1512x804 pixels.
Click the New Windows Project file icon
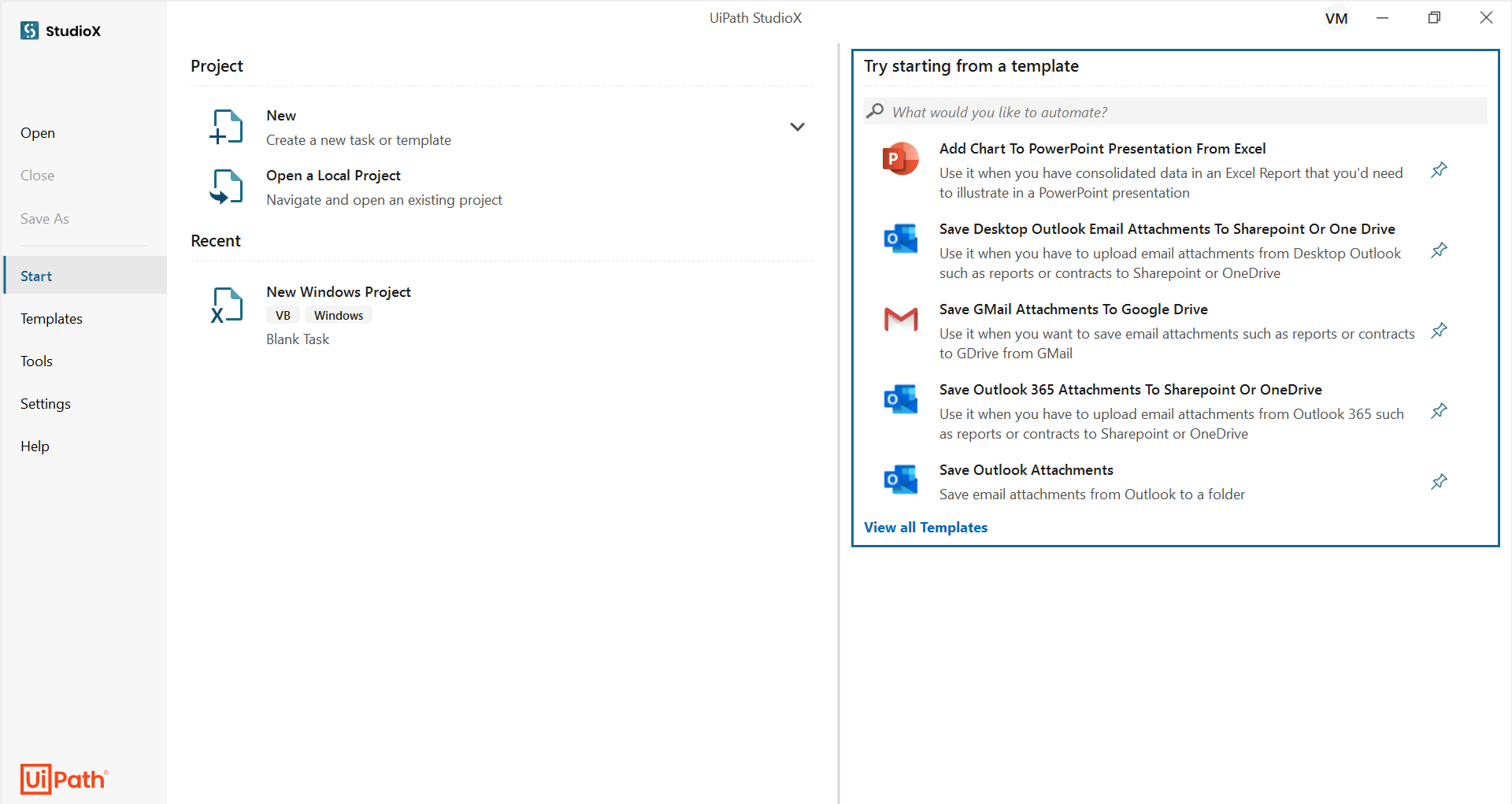click(227, 305)
